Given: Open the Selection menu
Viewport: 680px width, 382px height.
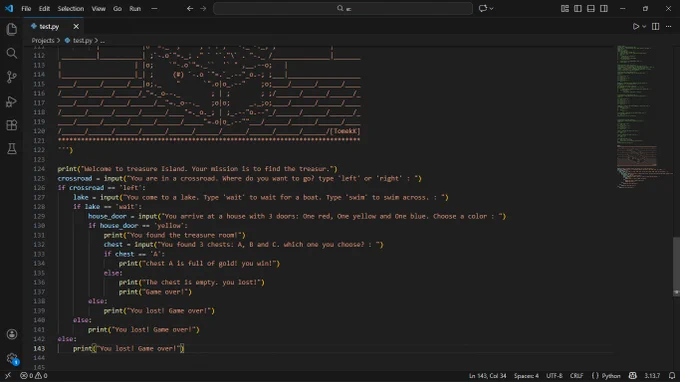Looking at the screenshot, I should tap(71, 8).
